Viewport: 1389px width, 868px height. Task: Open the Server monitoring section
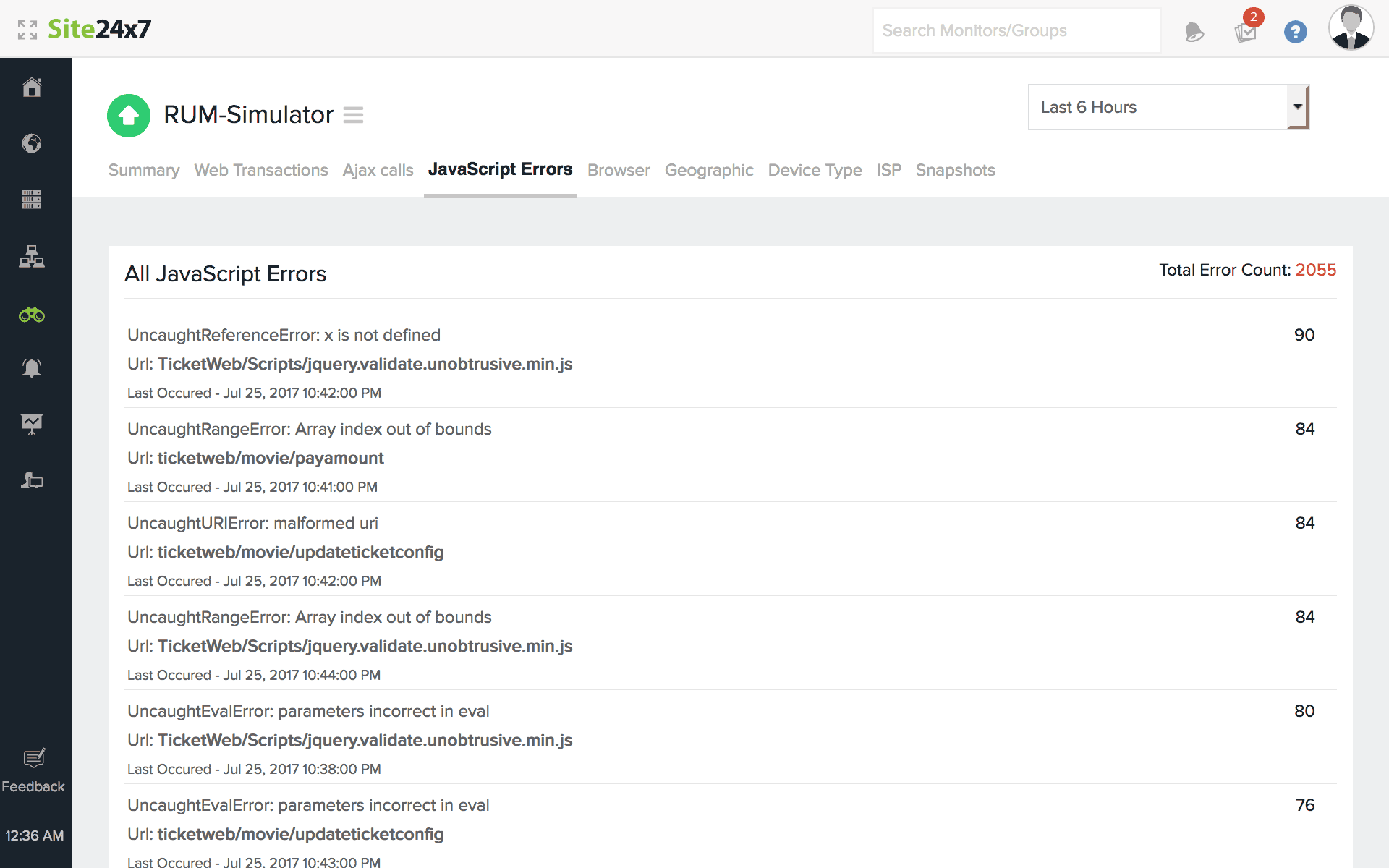click(x=32, y=200)
